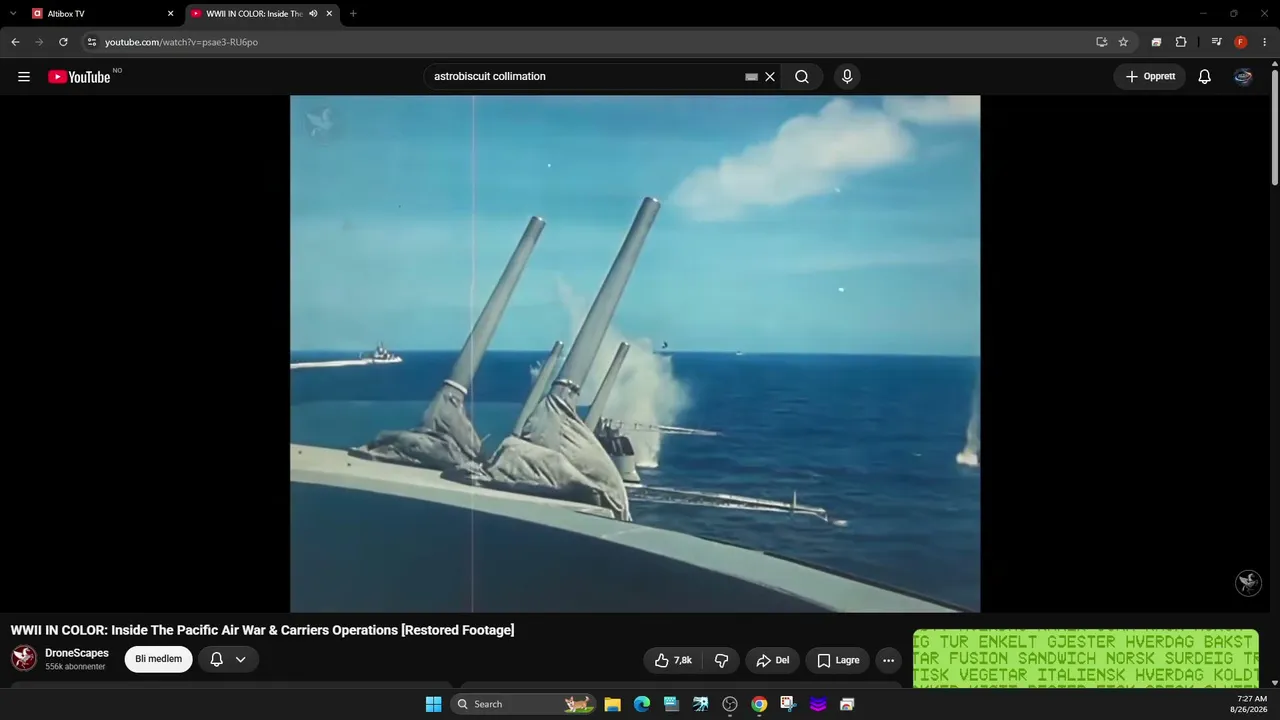Open the Chrome three-dot menu
The height and width of the screenshot is (720, 1280).
(x=1264, y=42)
